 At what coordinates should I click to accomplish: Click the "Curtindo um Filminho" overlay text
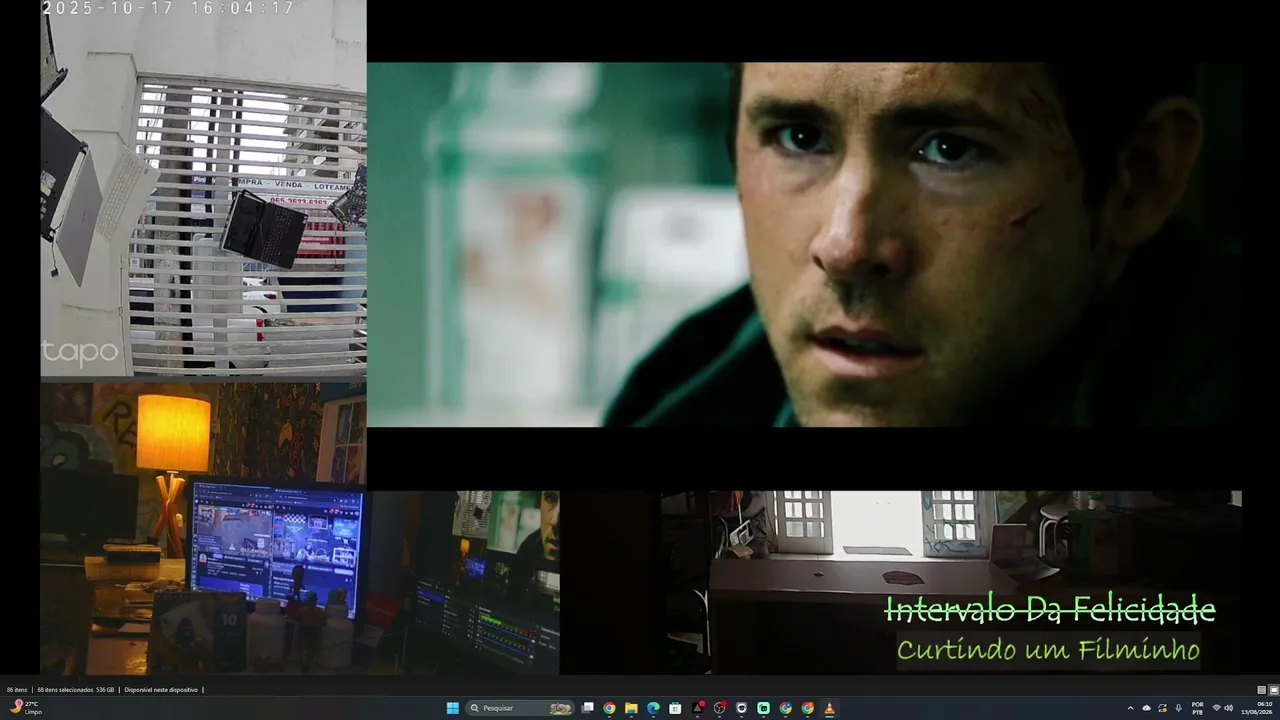click(x=1048, y=650)
